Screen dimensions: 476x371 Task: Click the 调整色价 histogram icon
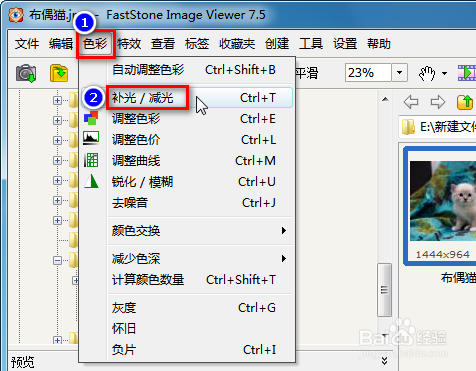[91, 138]
